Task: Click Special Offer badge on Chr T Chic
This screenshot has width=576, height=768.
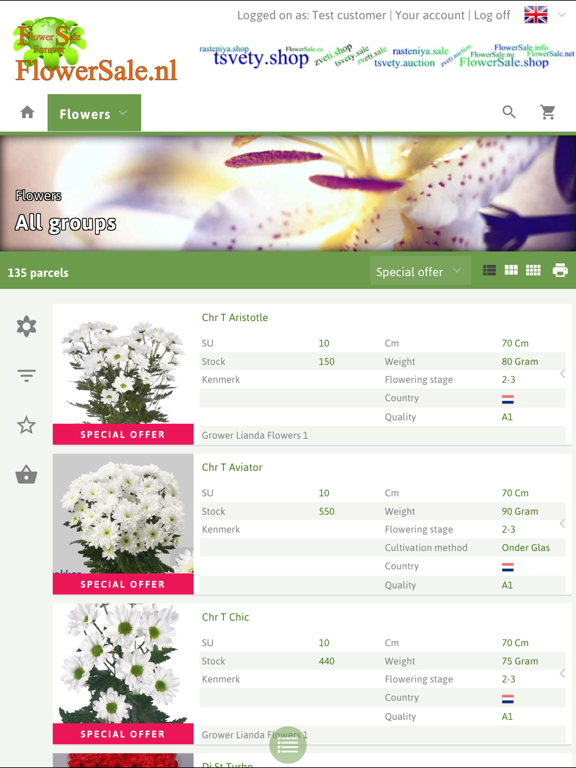Action: 123,734
